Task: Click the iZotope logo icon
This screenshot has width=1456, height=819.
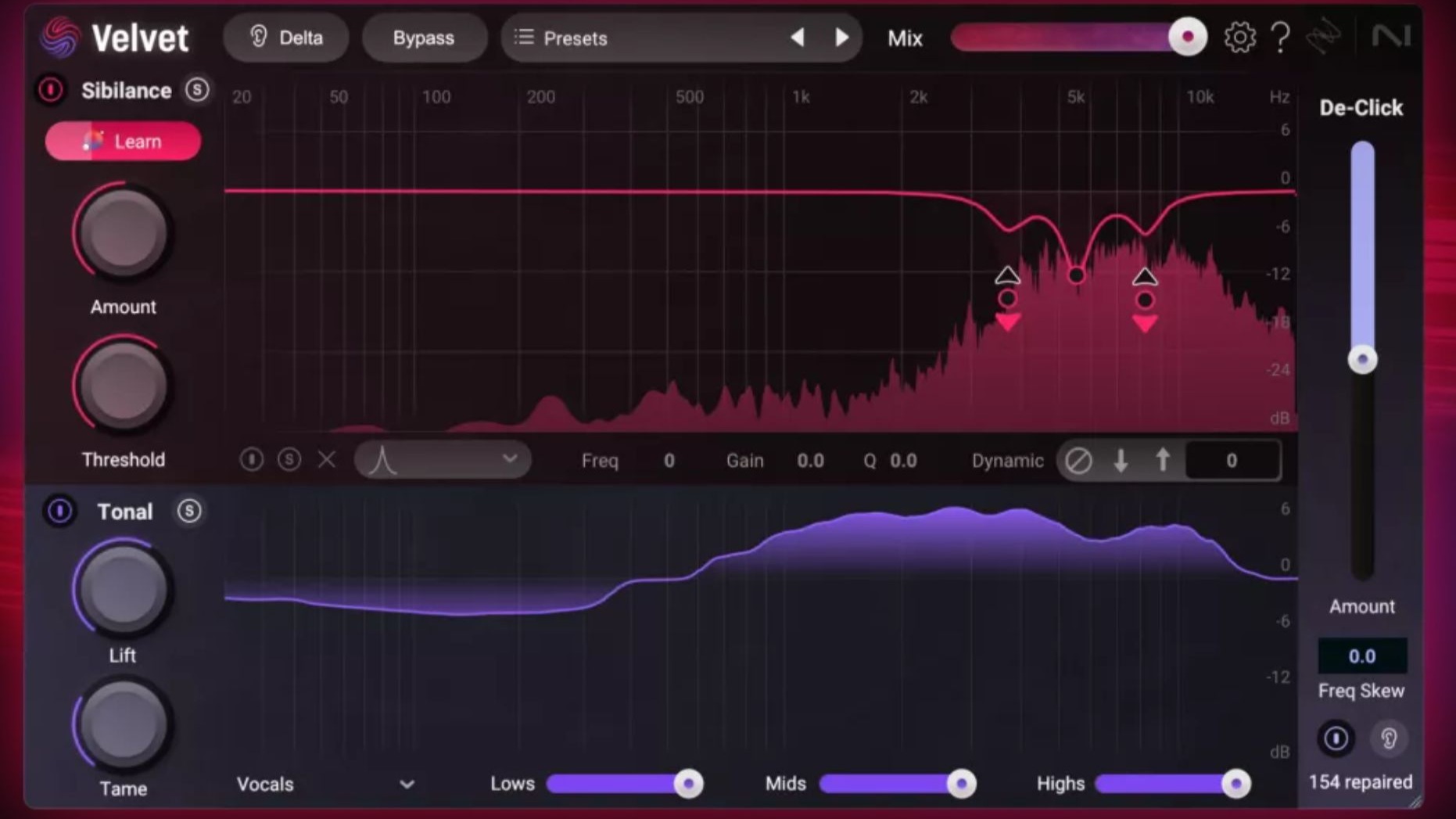Action: pyautogui.click(x=1323, y=37)
